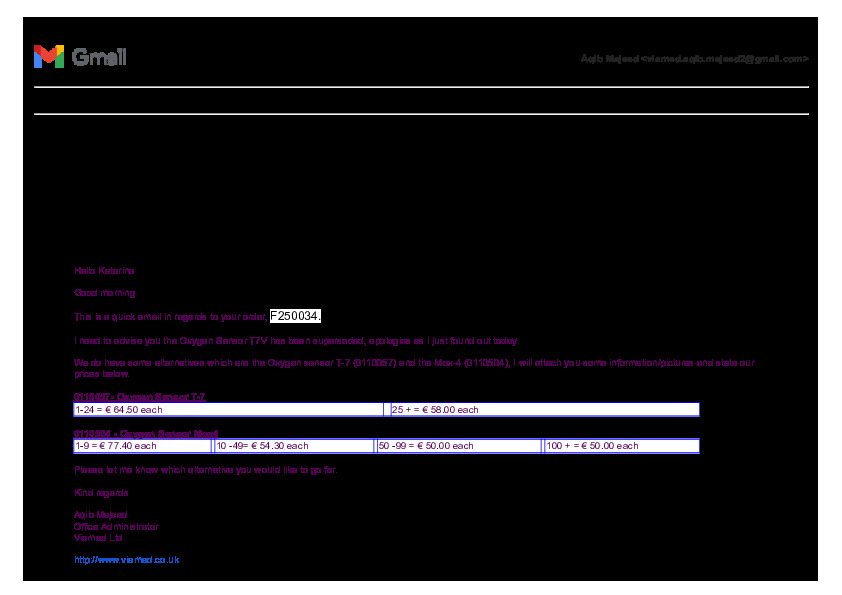Click the highlighted order number F250034

pyautogui.click(x=295, y=316)
